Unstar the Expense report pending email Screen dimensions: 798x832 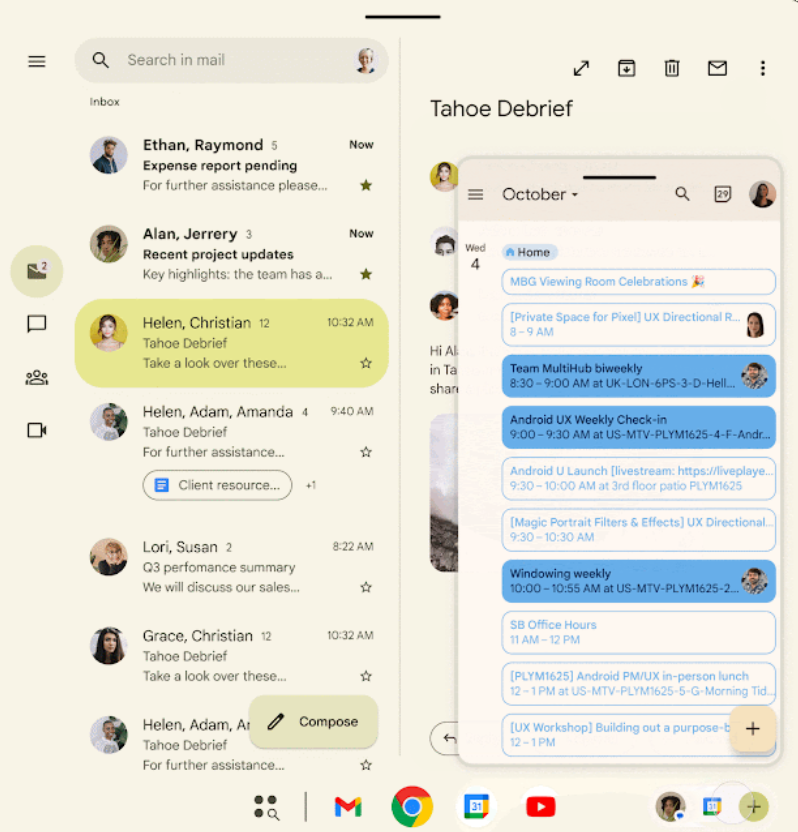tap(366, 185)
